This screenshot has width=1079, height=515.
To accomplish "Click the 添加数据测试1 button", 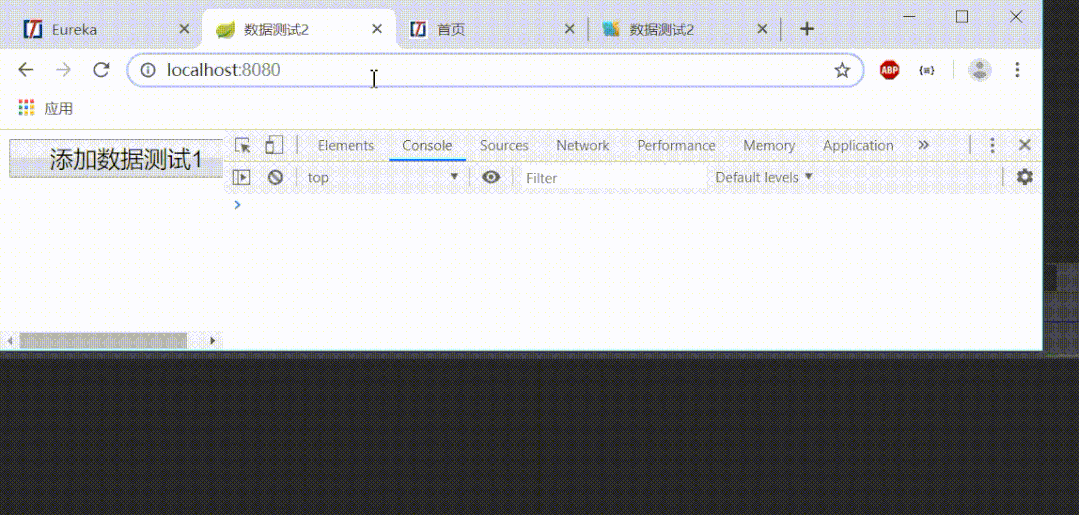I will pyautogui.click(x=116, y=159).
